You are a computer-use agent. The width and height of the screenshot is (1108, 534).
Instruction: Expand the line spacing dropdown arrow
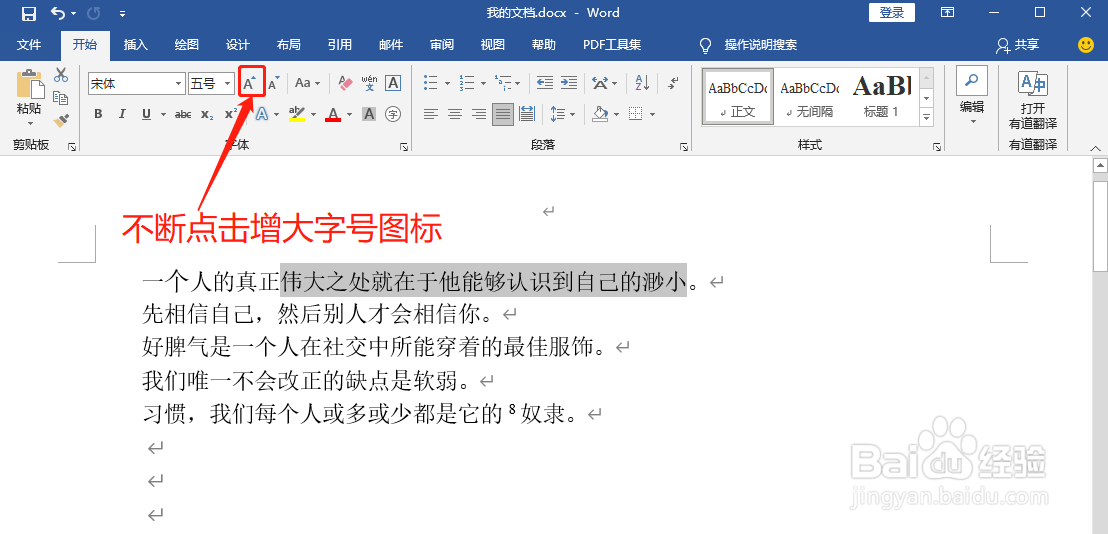[x=572, y=114]
